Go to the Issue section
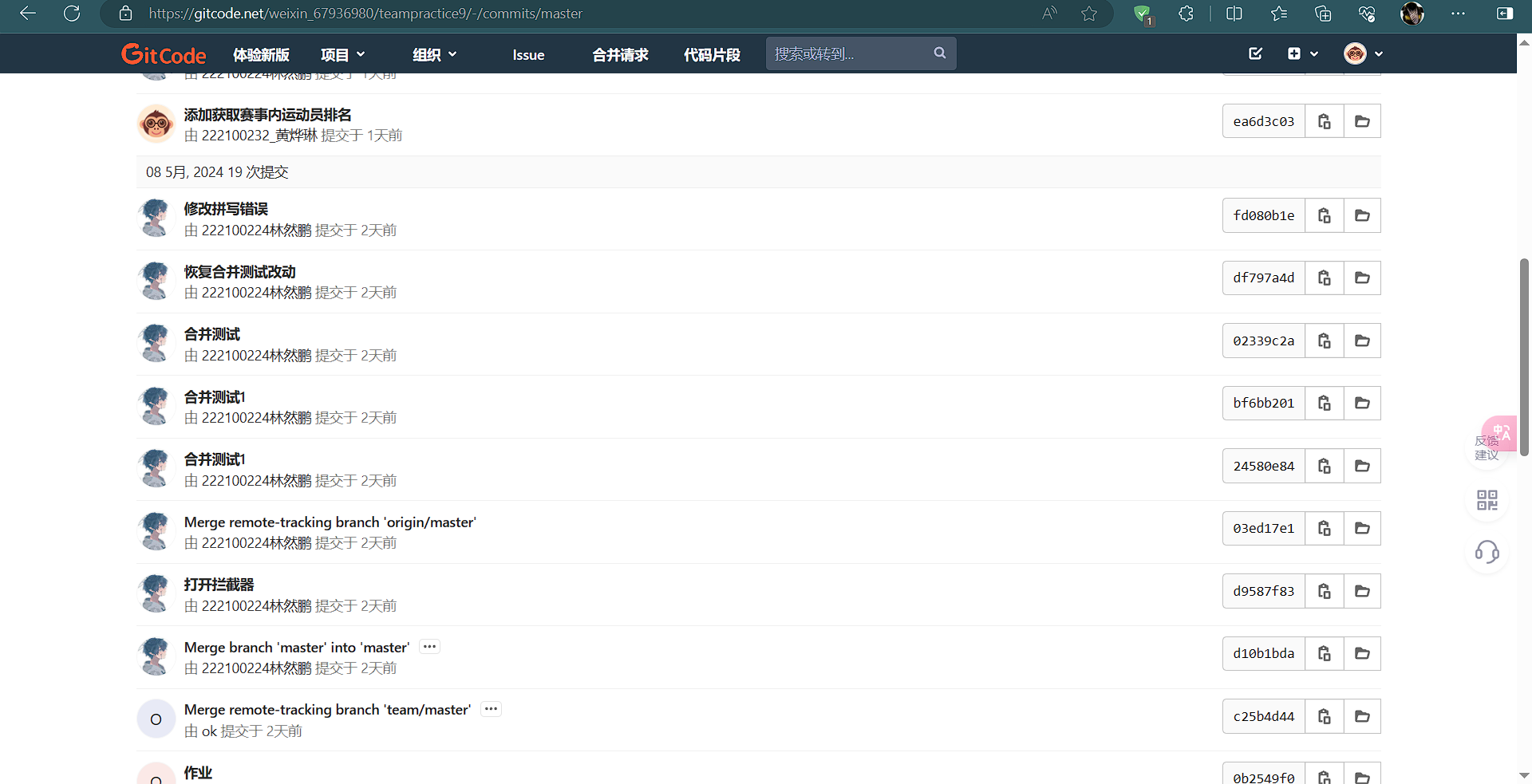Viewport: 1532px width, 784px height. click(528, 54)
